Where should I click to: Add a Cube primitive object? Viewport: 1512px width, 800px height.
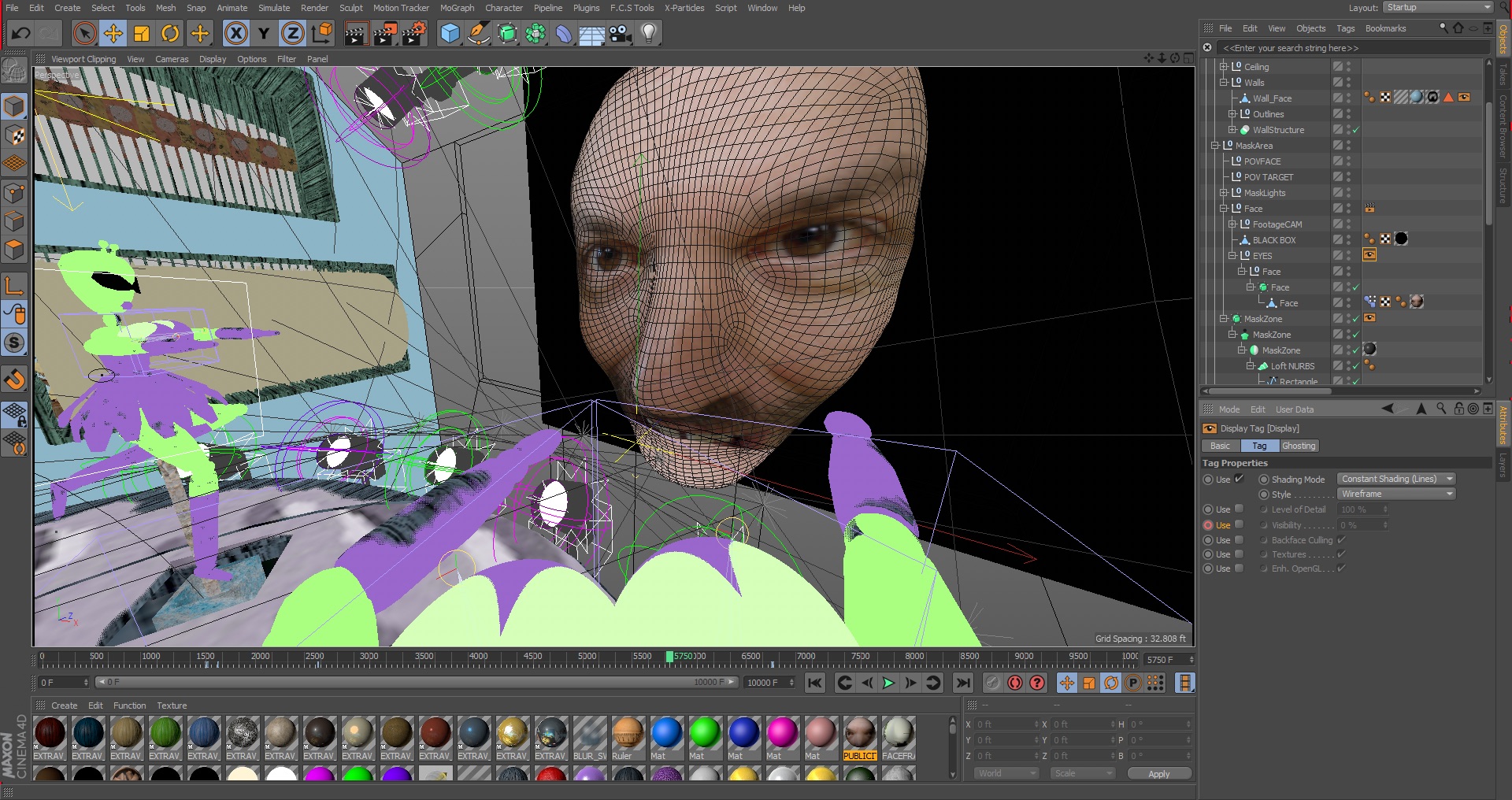point(450,33)
